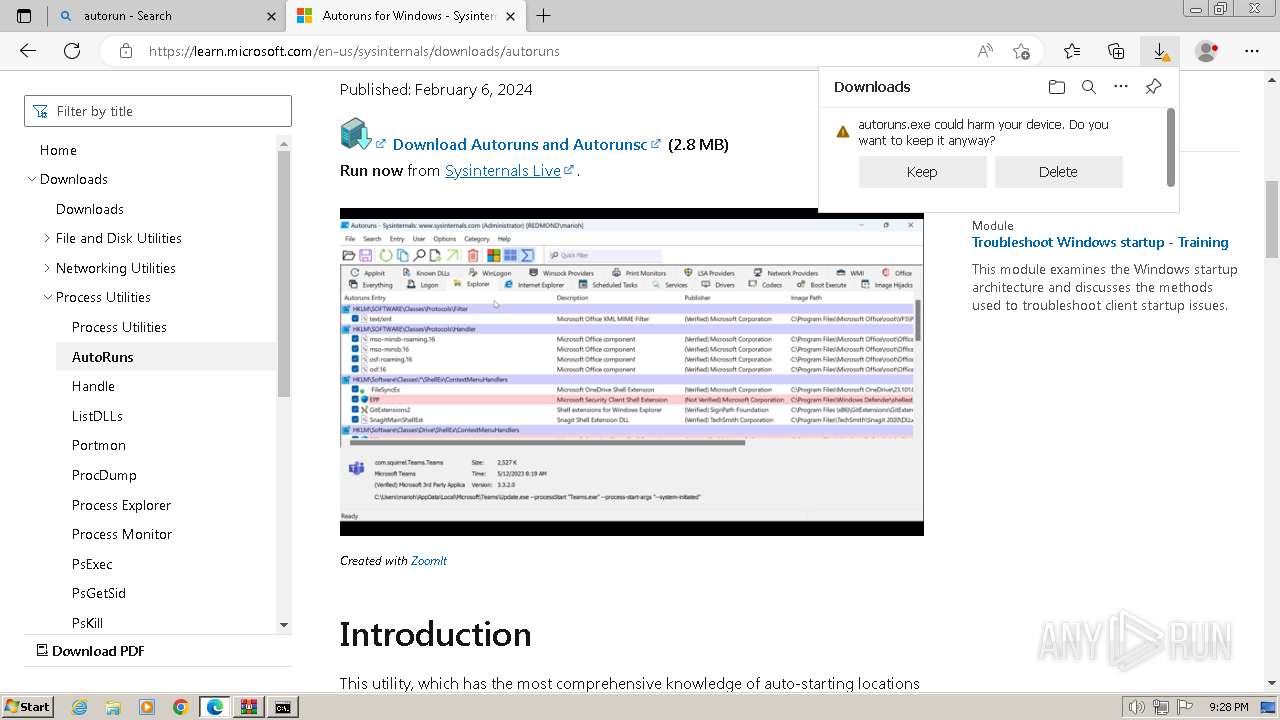Image resolution: width=1280 pixels, height=720 pixels.
Task: Open the PsKill page
Action: [87, 623]
